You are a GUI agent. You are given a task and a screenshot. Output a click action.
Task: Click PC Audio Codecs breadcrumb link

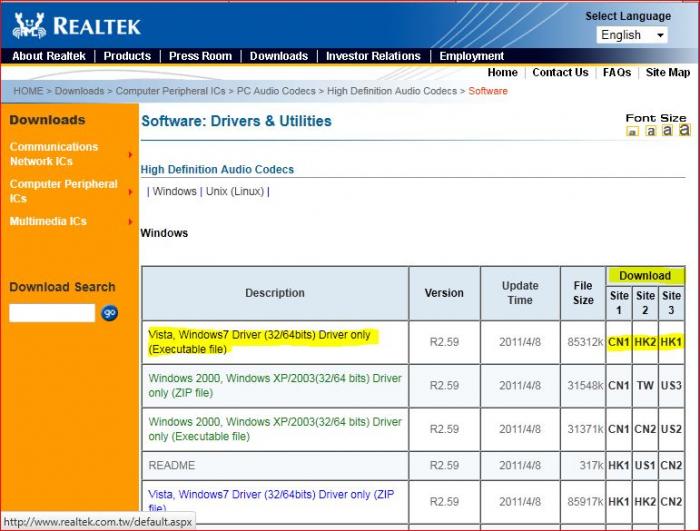click(x=276, y=91)
